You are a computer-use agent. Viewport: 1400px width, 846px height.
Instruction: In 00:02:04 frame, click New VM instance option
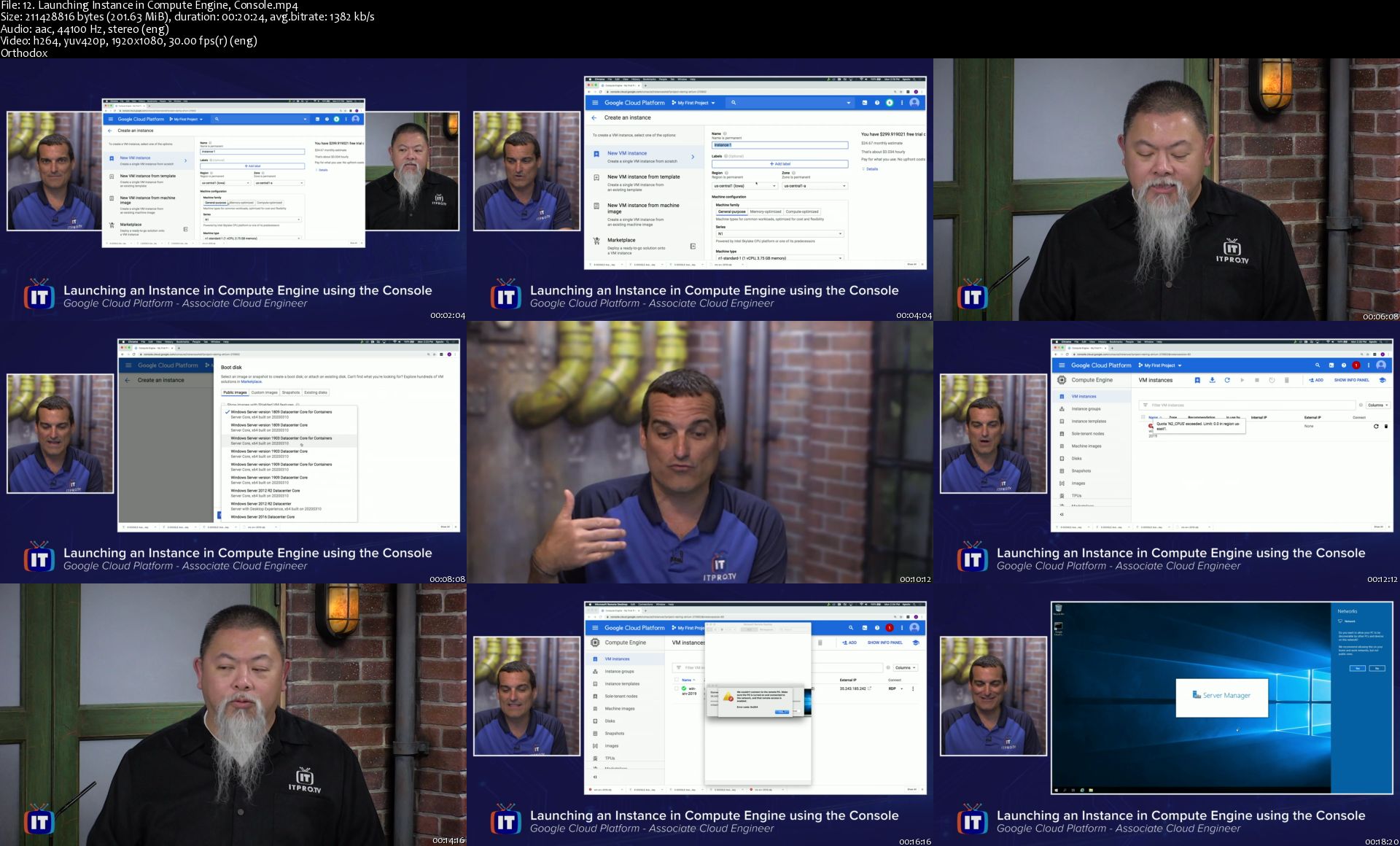(x=147, y=160)
